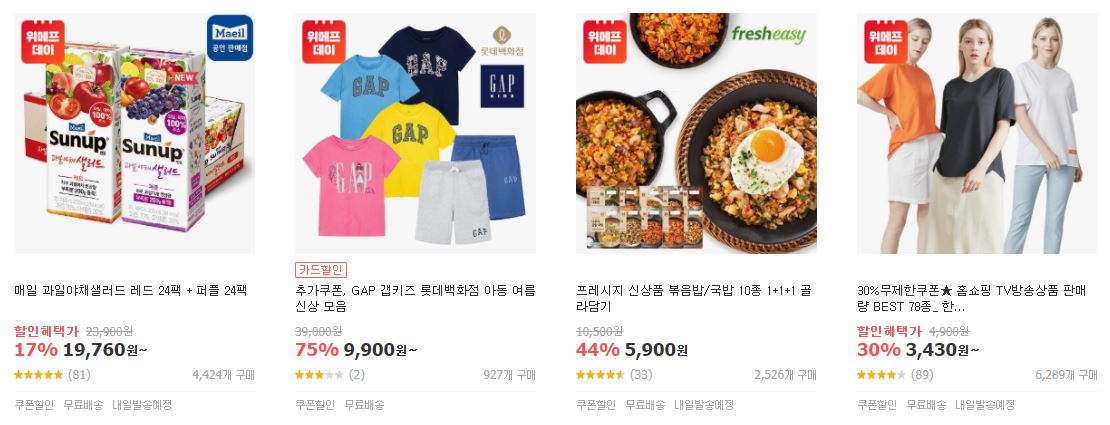Click the Maeil 공인 판매점 logo badge

pyautogui.click(x=229, y=38)
